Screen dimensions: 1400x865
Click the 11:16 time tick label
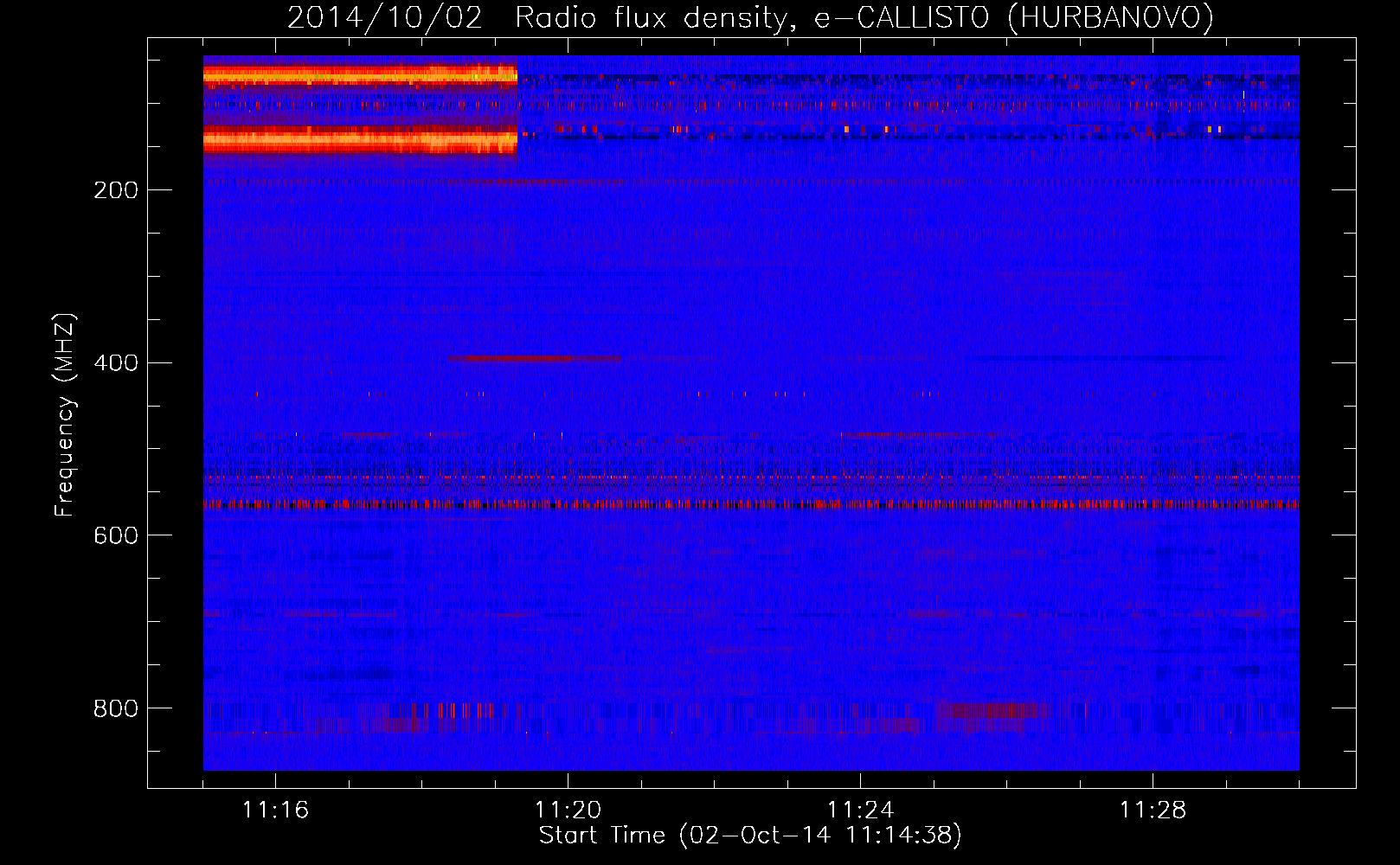click(275, 811)
